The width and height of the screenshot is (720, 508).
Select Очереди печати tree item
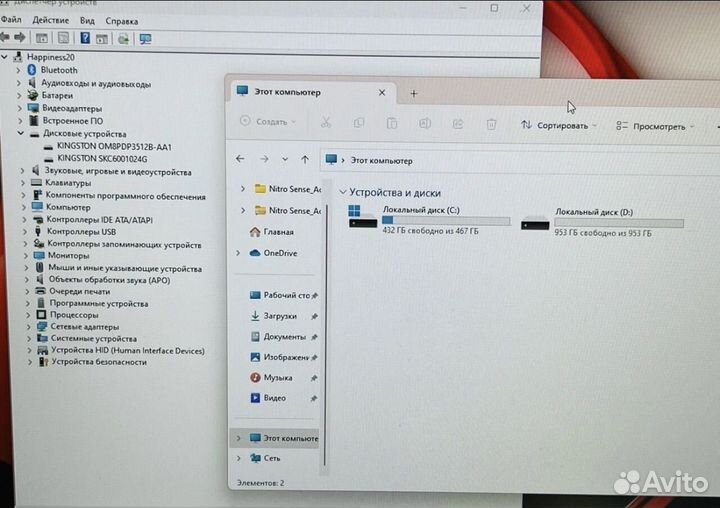tap(79, 291)
